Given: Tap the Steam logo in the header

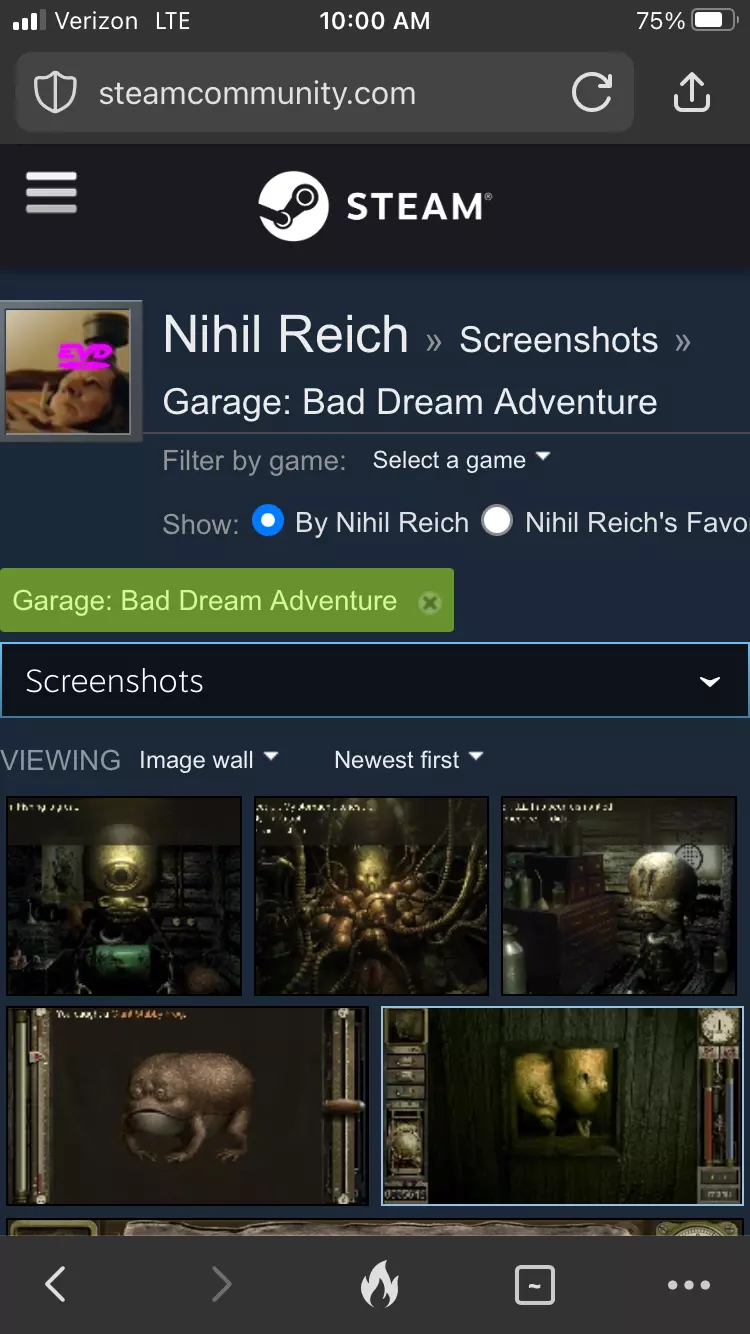Looking at the screenshot, I should point(375,206).
